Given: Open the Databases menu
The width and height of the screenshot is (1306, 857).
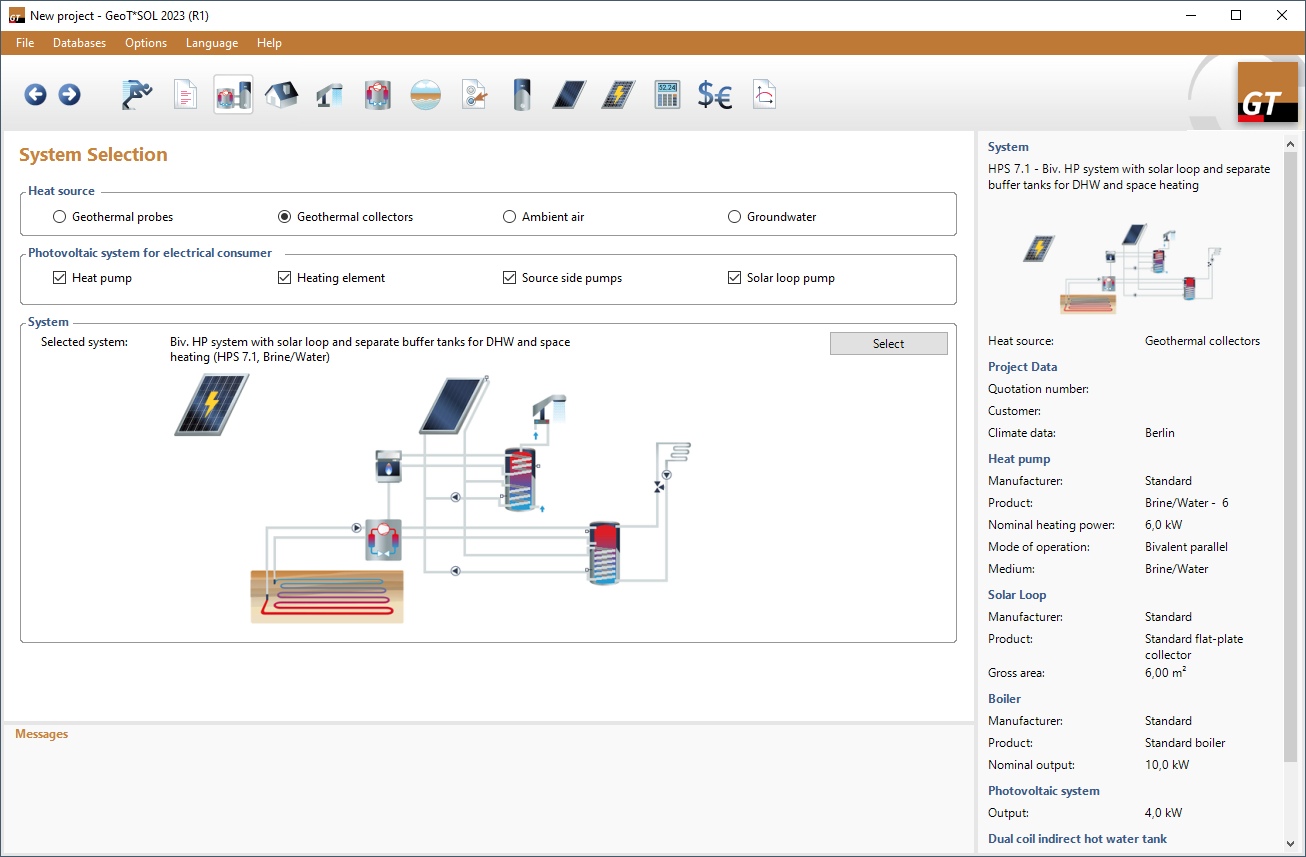Looking at the screenshot, I should point(79,43).
